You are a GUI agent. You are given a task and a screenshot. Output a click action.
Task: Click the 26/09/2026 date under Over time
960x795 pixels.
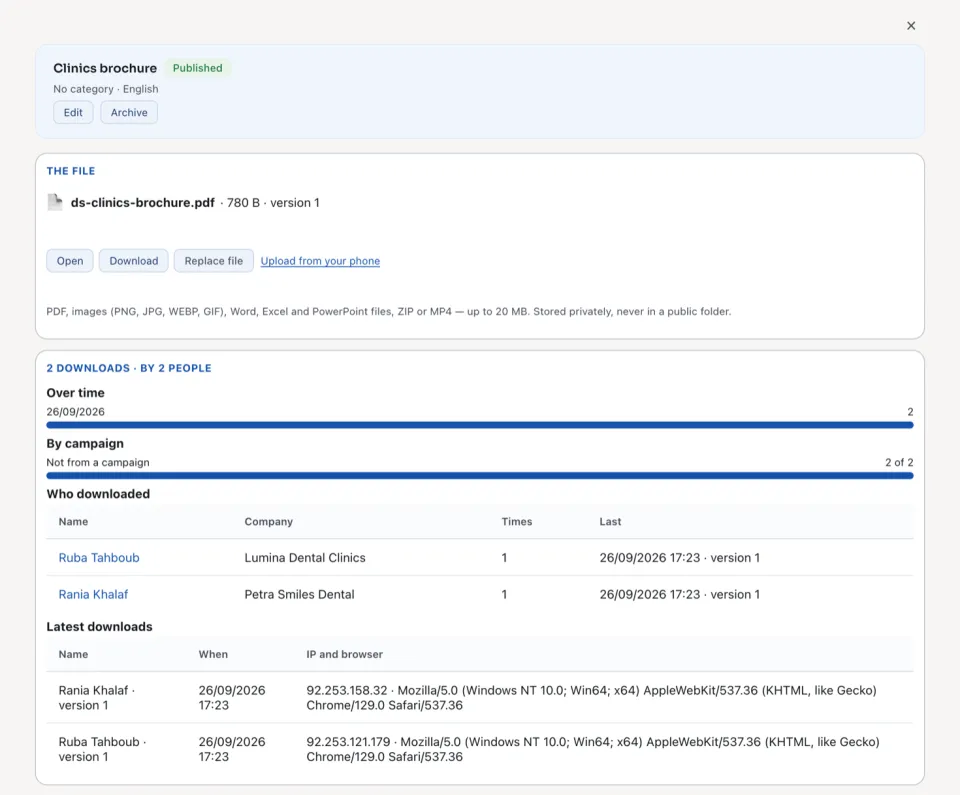pyautogui.click(x=75, y=412)
